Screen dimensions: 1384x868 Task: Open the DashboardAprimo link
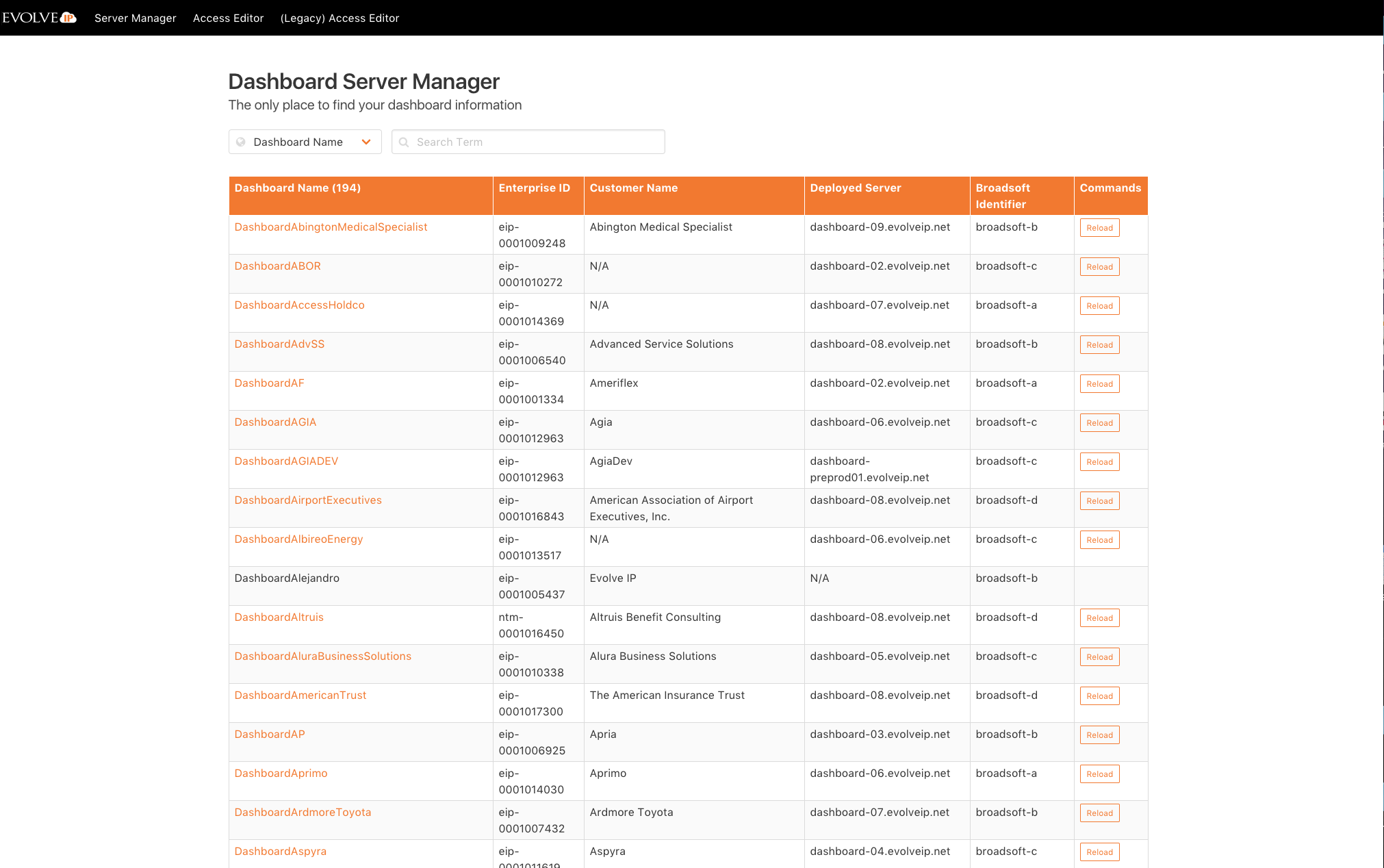click(x=281, y=774)
